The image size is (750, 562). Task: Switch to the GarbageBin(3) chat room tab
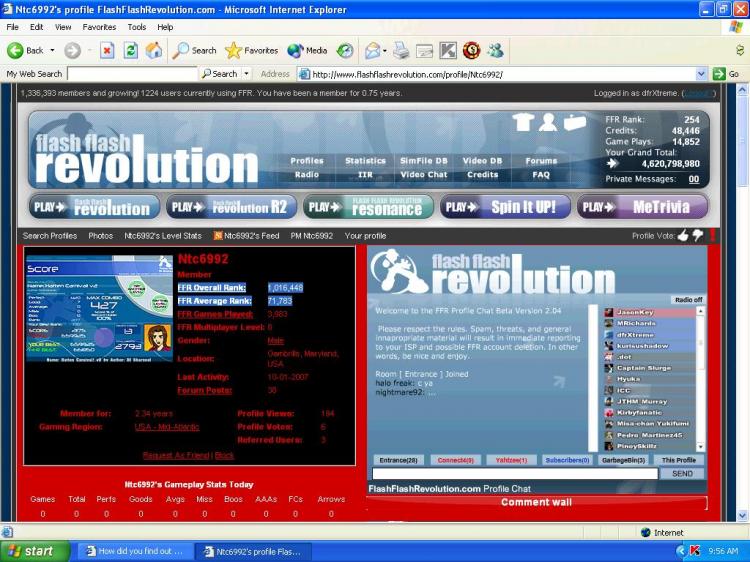(x=623, y=460)
